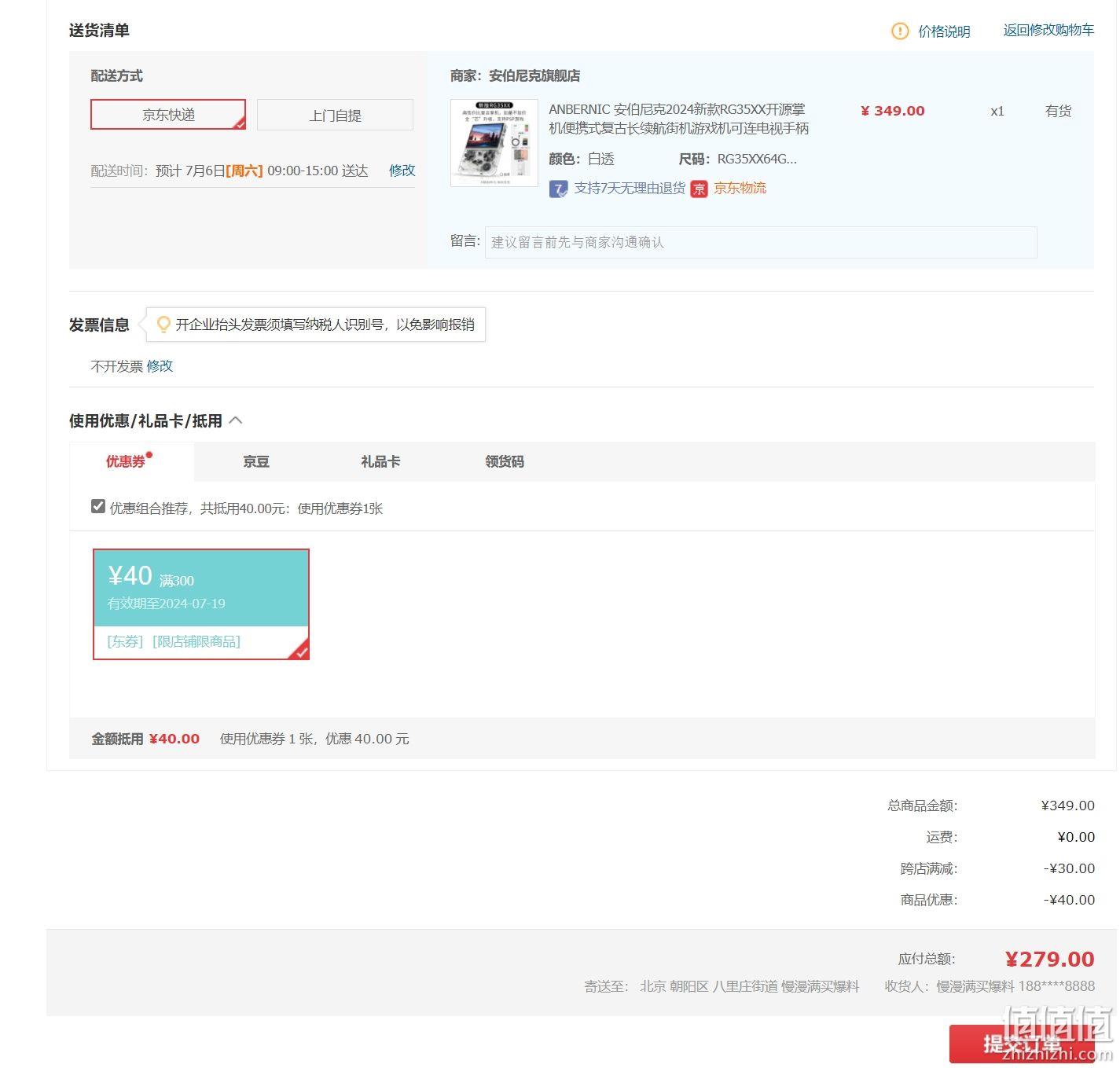
Task: Click the 金额抵用 ¥40.00 value
Action: [x=174, y=739]
